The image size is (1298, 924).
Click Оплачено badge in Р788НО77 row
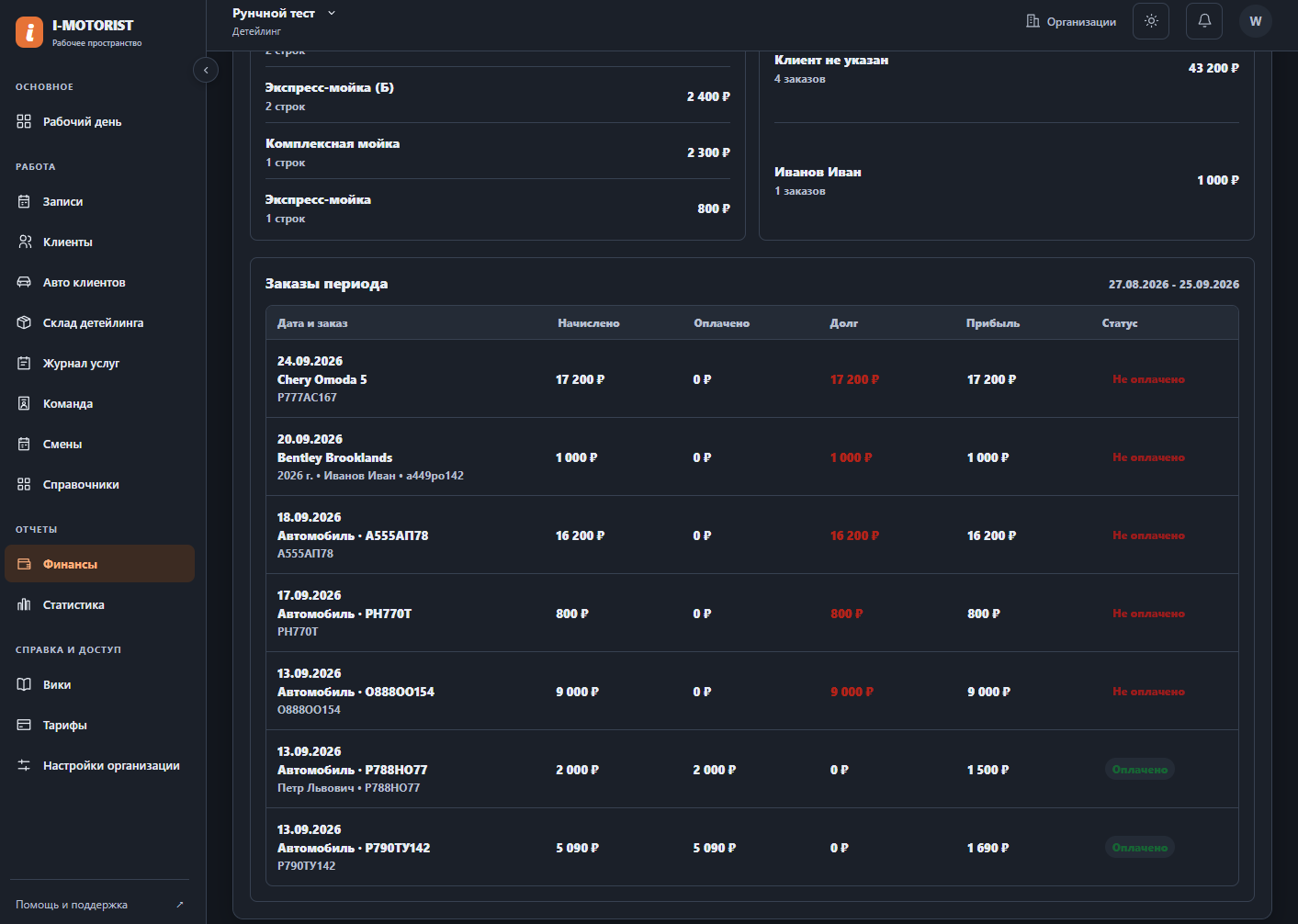click(x=1139, y=770)
